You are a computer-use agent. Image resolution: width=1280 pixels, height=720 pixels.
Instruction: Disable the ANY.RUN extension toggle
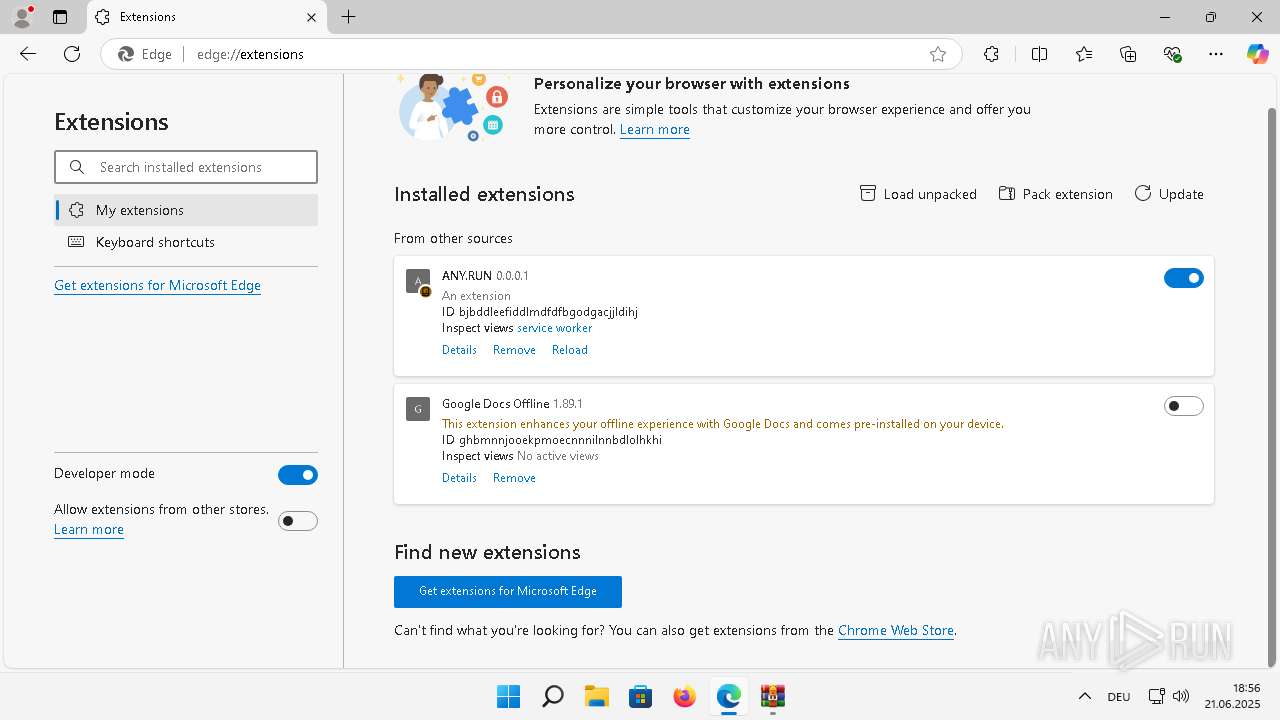click(x=1184, y=278)
